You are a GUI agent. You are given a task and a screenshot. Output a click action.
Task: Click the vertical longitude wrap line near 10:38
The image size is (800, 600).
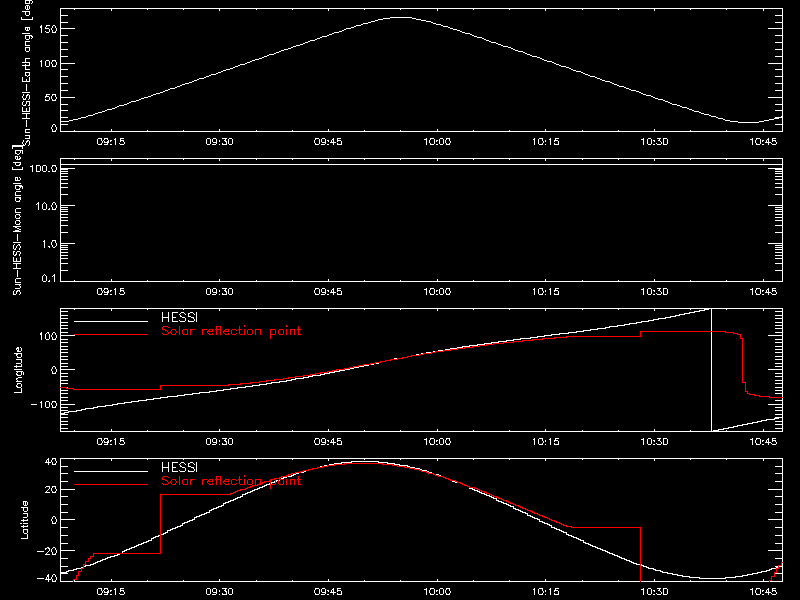pyautogui.click(x=711, y=370)
